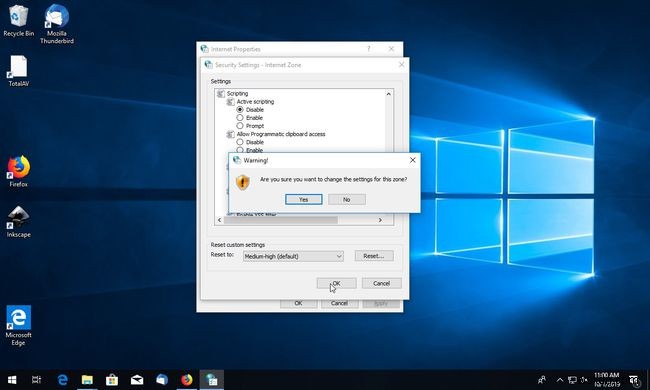Select Prompt under Active scripting
The height and width of the screenshot is (390, 650).
[x=240, y=126]
